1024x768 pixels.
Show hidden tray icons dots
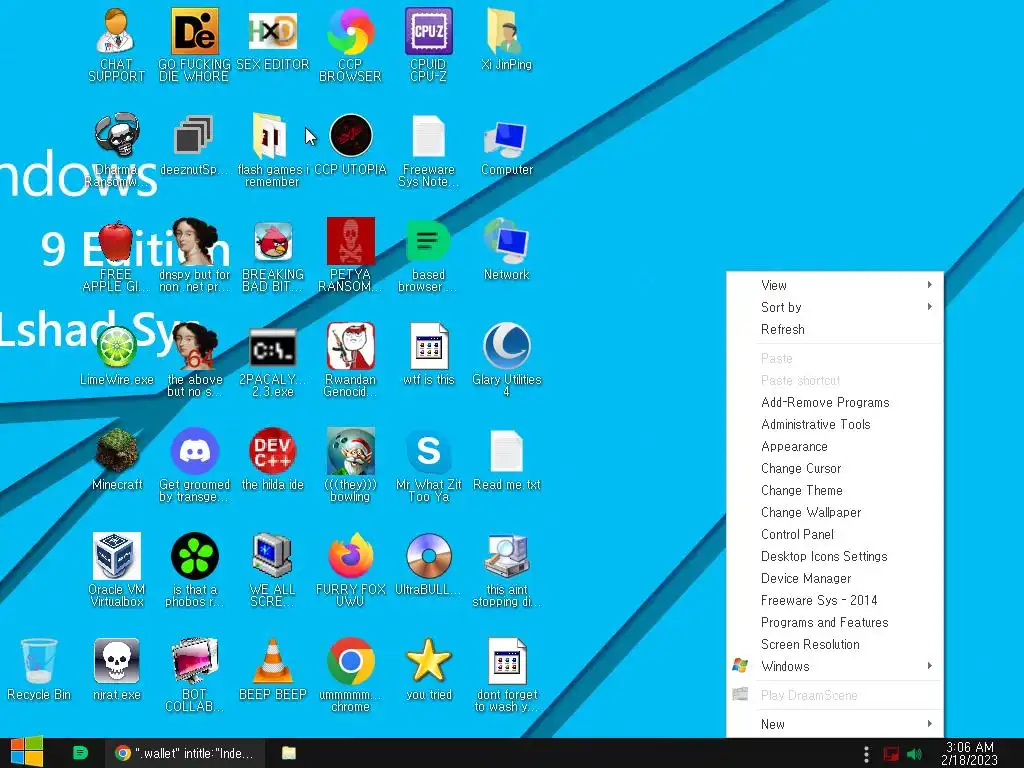[x=866, y=754]
